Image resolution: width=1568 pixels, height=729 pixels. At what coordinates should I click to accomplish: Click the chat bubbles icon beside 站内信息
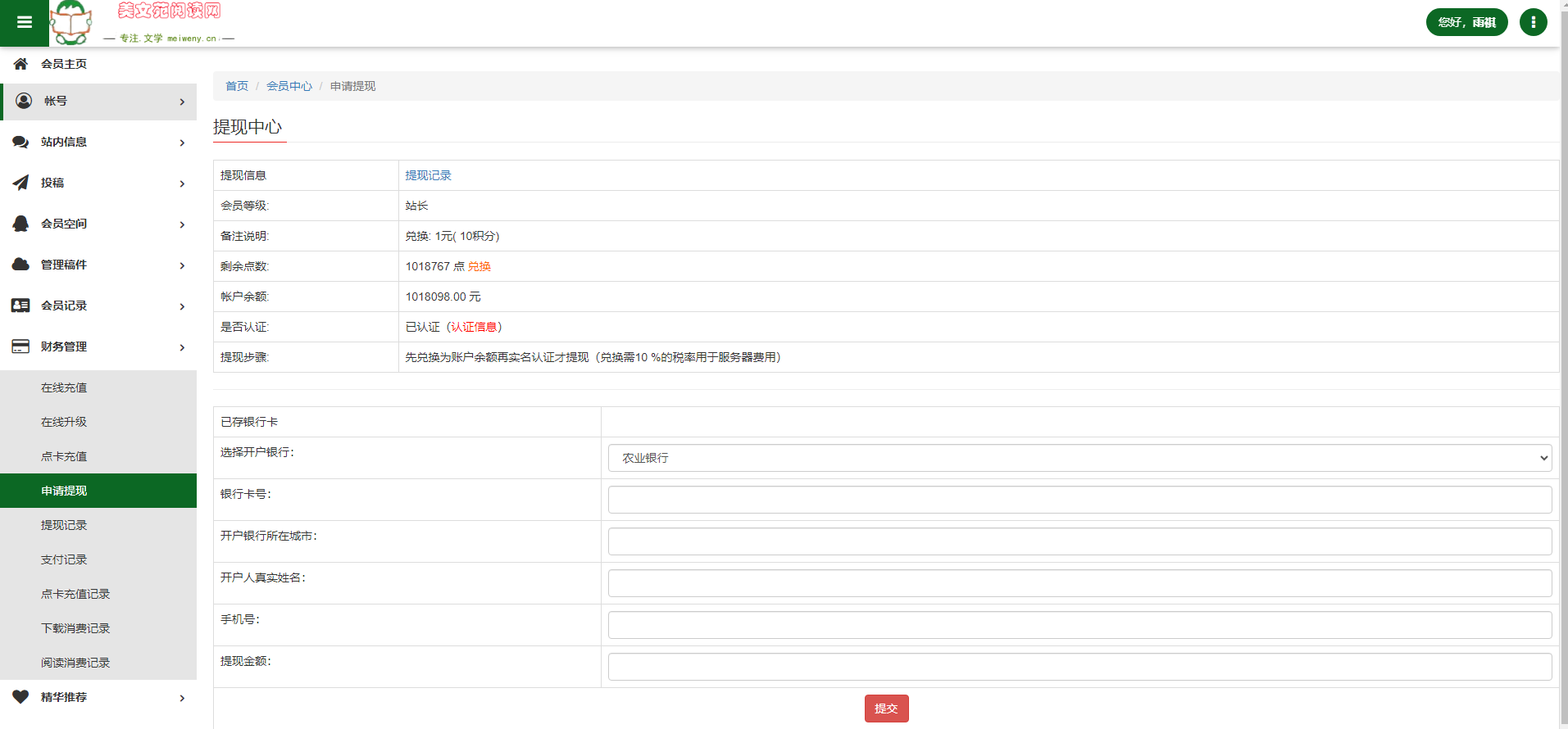point(20,142)
